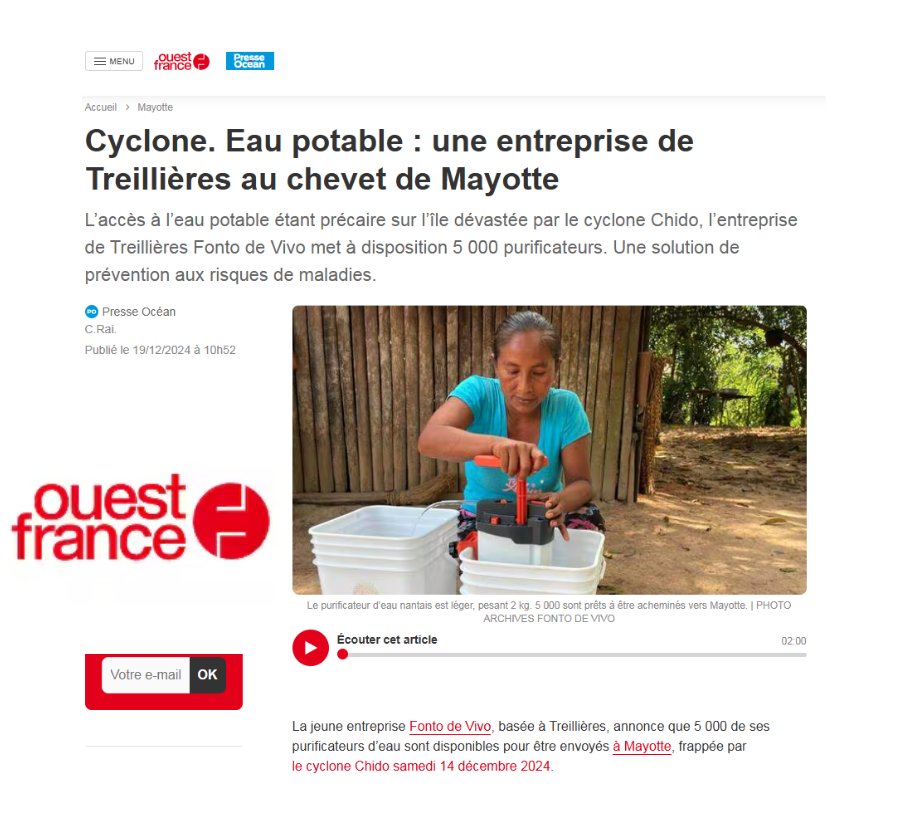Open the Presse Océan blue logo
This screenshot has width=908, height=818.
(250, 61)
